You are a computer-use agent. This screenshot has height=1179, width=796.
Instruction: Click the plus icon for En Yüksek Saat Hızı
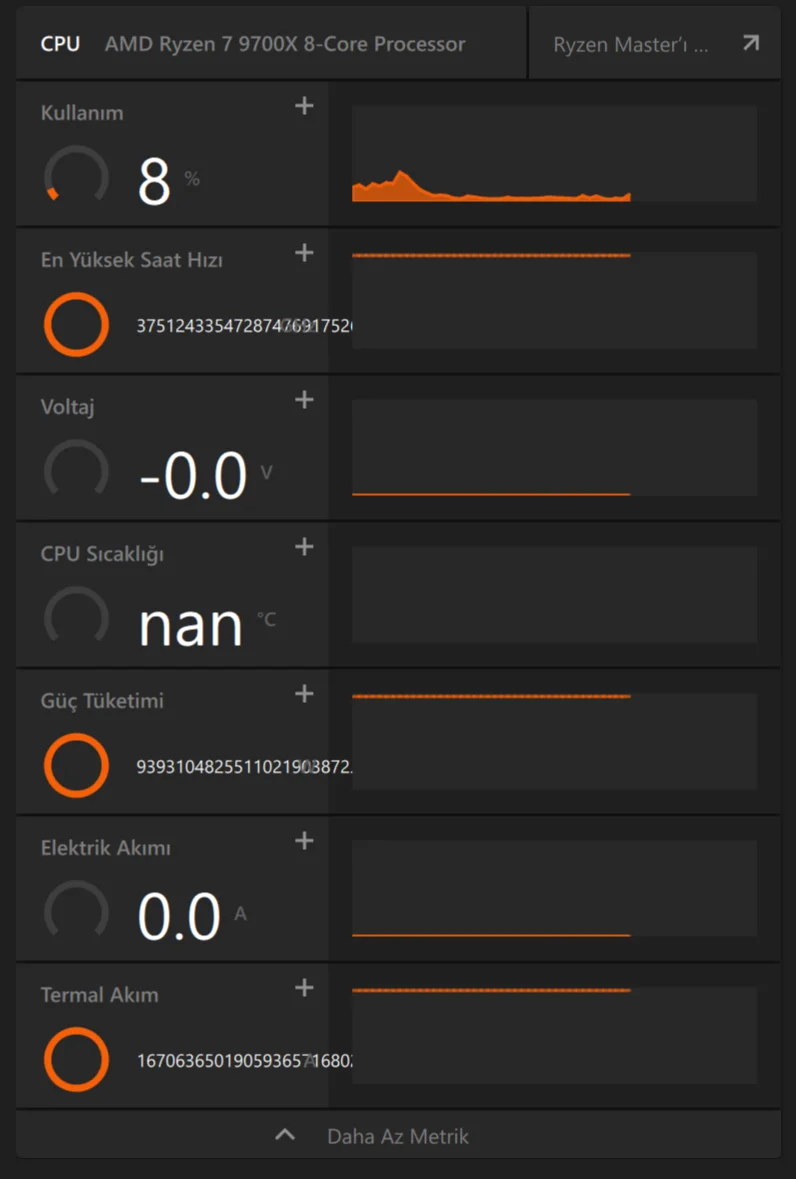pyautogui.click(x=305, y=253)
